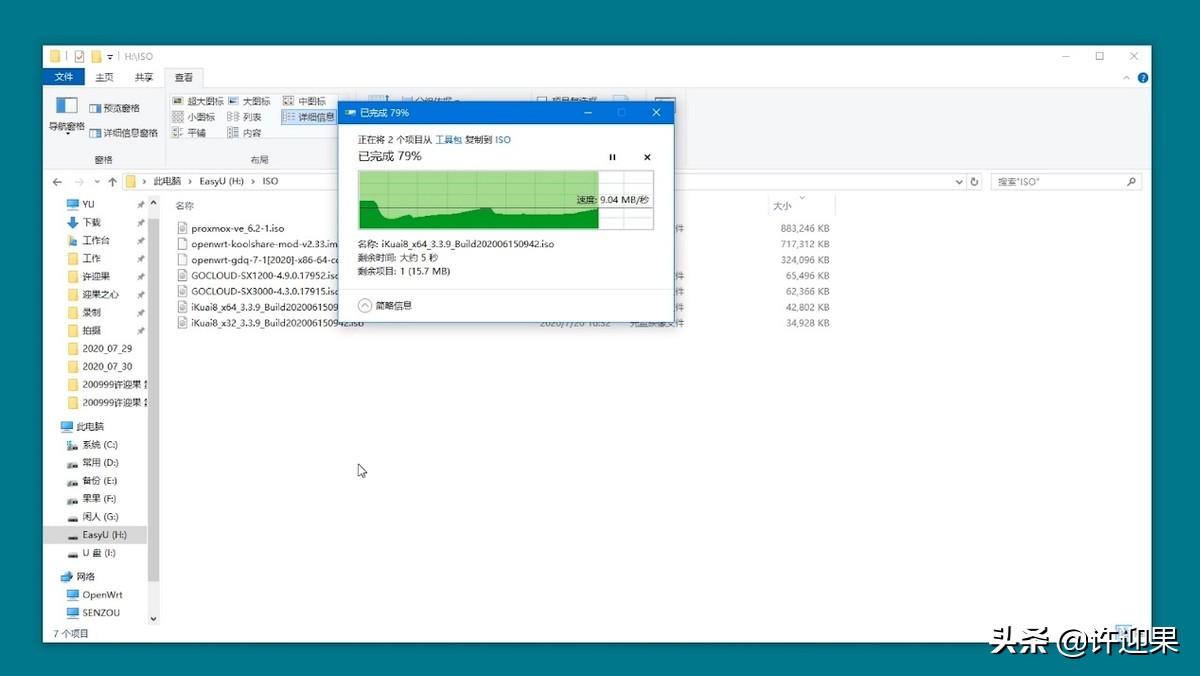Sort files by 名称 column header
Image resolution: width=1200 pixels, height=676 pixels.
pyautogui.click(x=186, y=206)
